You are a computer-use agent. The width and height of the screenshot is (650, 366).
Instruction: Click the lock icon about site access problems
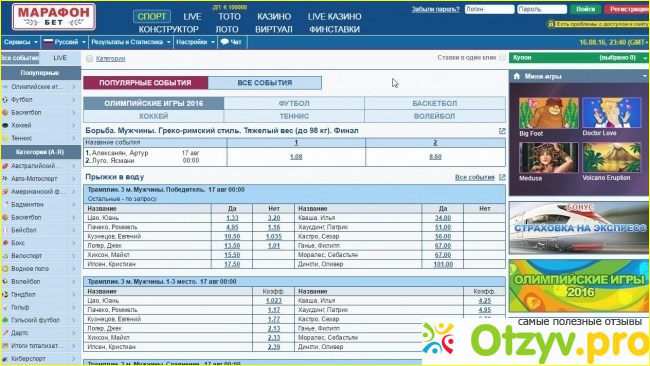[551, 24]
